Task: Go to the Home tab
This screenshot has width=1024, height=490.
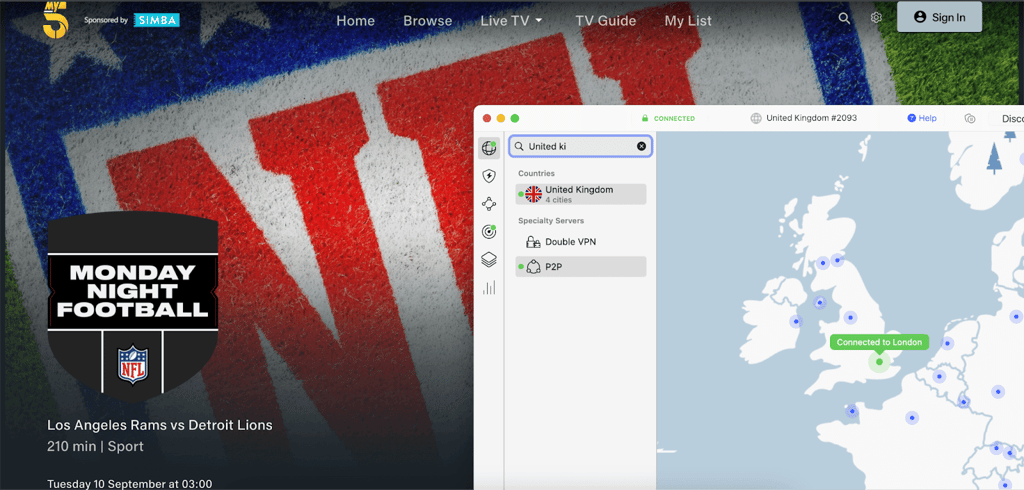Action: coord(355,21)
